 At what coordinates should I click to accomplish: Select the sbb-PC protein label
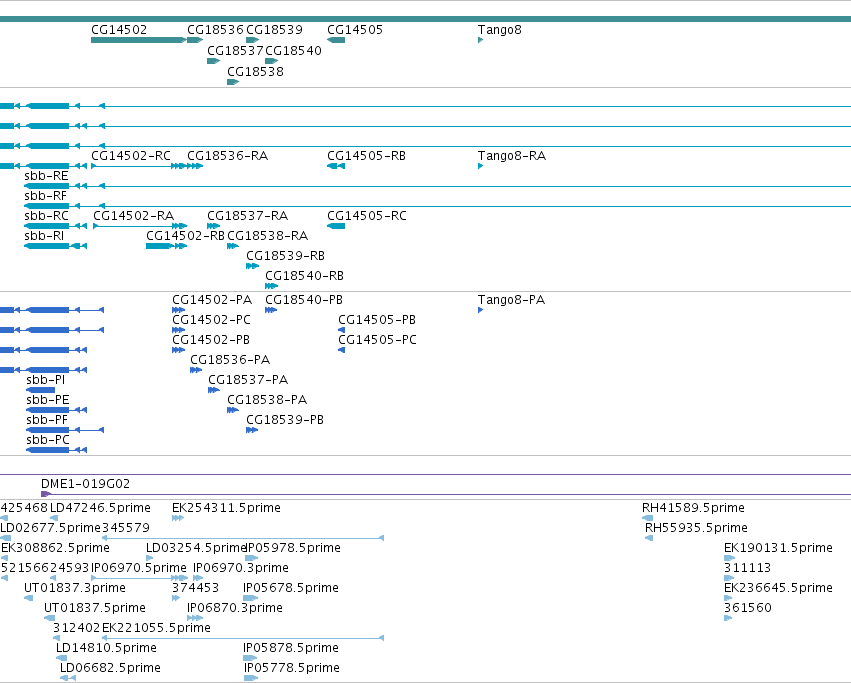48,440
